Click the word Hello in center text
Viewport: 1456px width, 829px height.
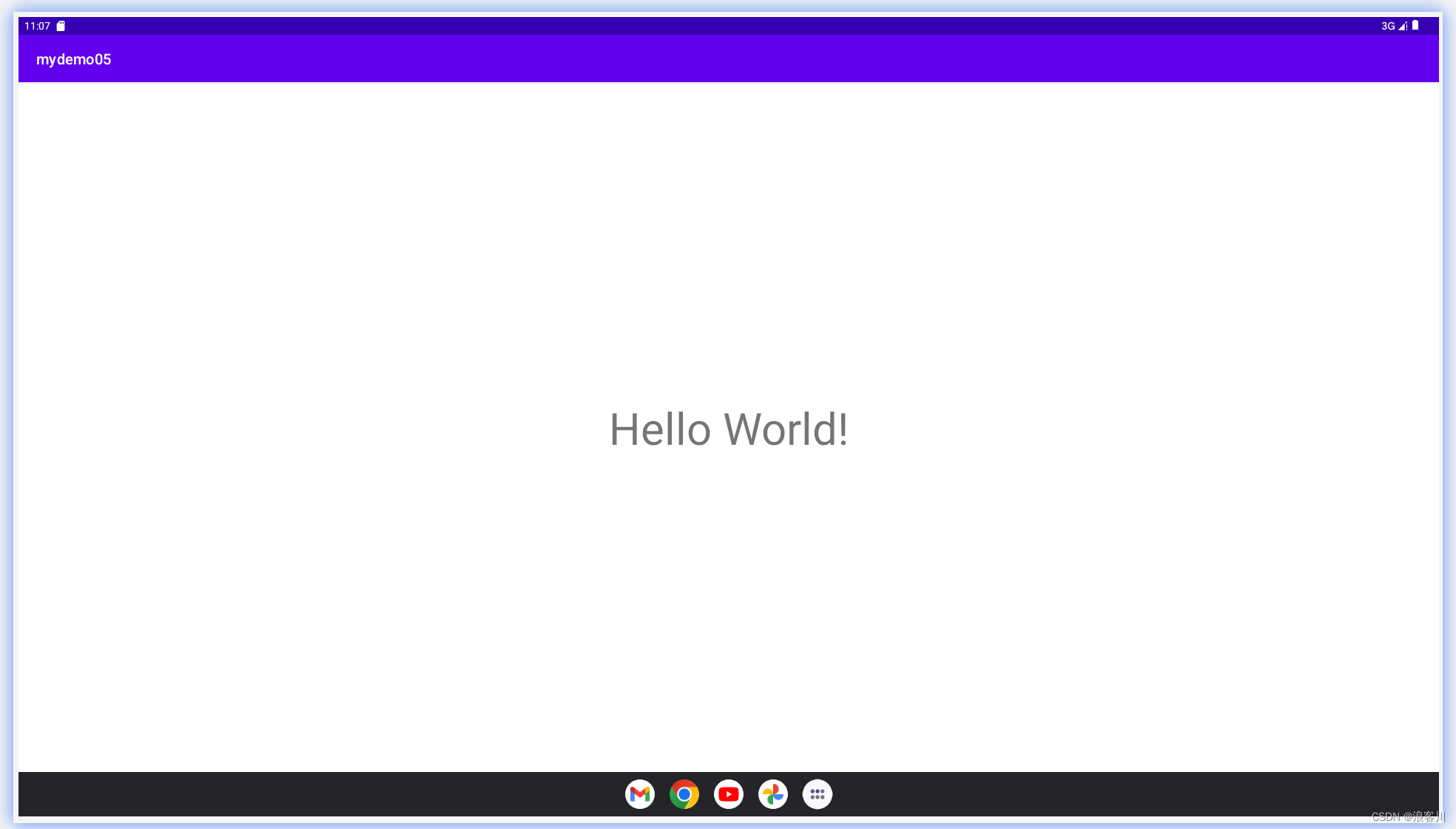(660, 429)
